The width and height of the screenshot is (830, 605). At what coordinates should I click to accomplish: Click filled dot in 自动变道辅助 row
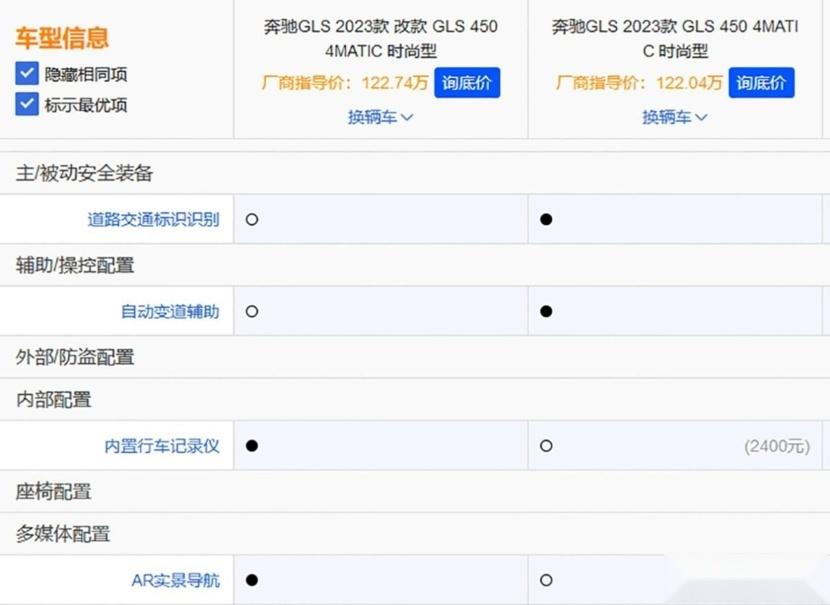tap(546, 311)
